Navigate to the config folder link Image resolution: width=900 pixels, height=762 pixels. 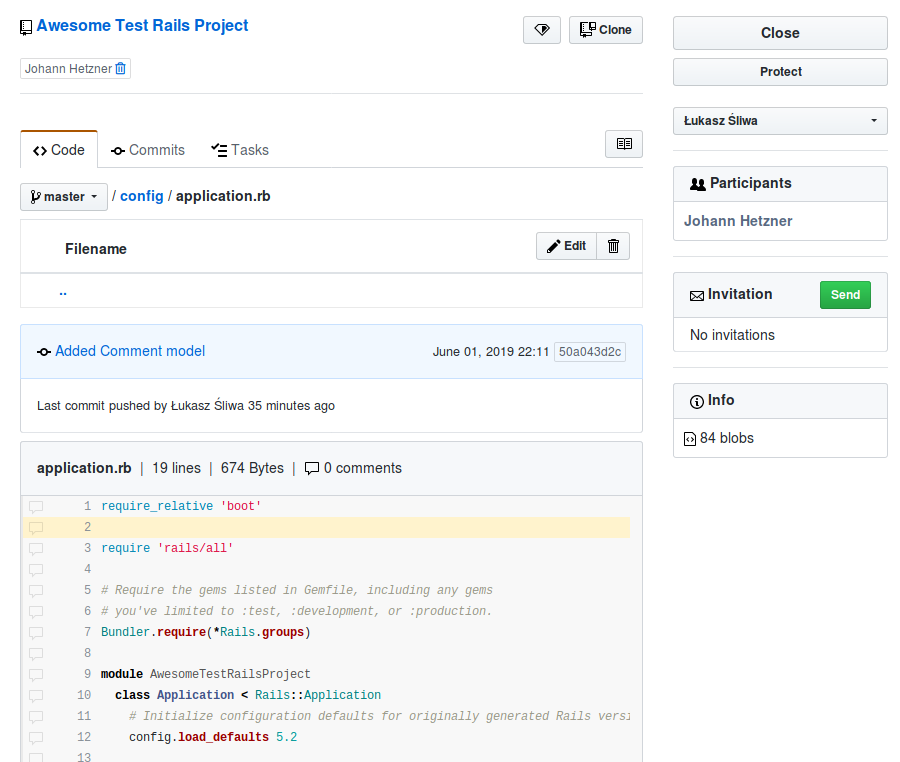(x=142, y=196)
